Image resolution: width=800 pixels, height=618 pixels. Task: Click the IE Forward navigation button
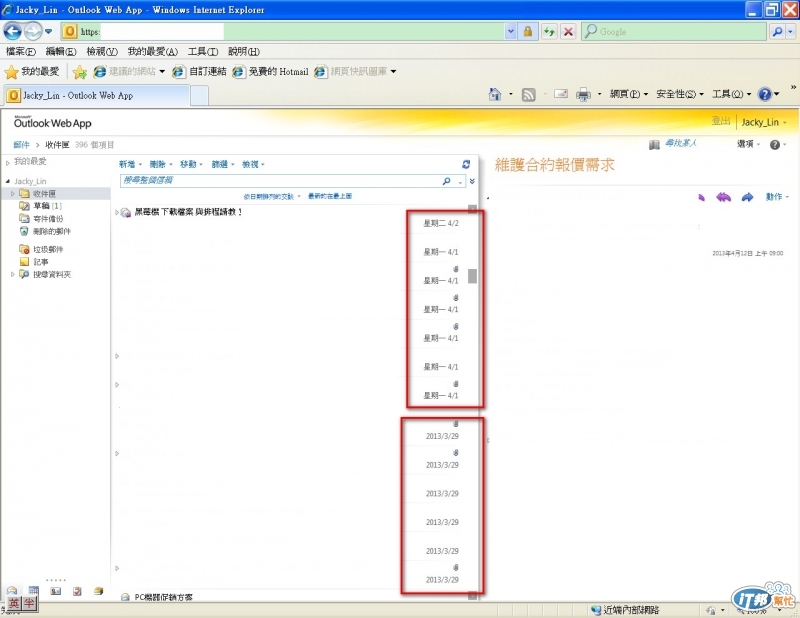click(32, 32)
